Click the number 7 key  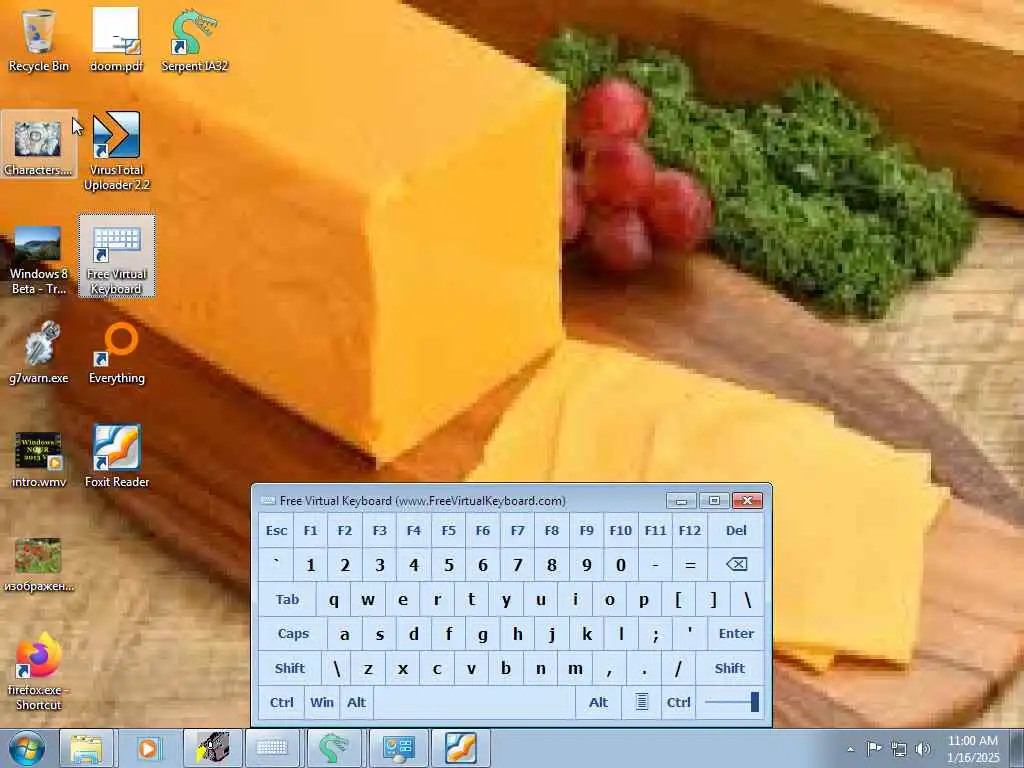pos(517,564)
